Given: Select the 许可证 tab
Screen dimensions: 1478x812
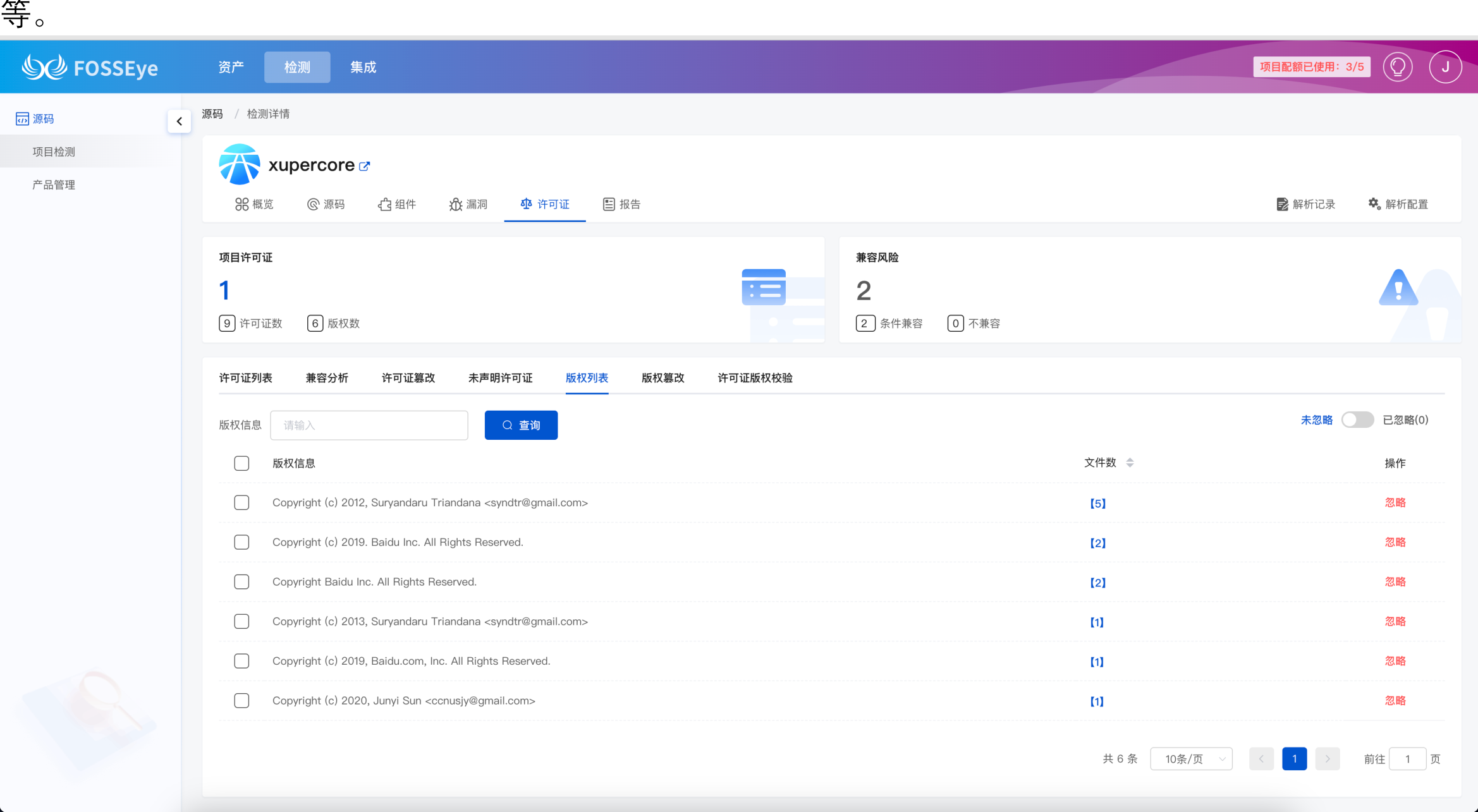Looking at the screenshot, I should tap(545, 204).
